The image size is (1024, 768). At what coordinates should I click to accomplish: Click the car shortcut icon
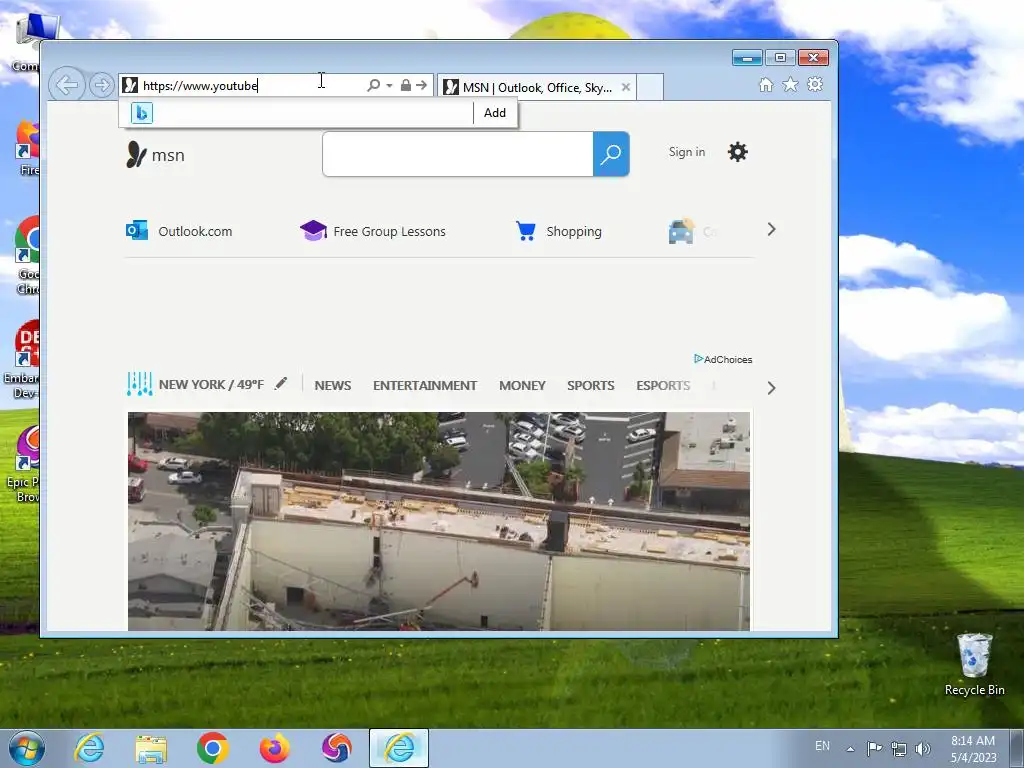coord(682,231)
